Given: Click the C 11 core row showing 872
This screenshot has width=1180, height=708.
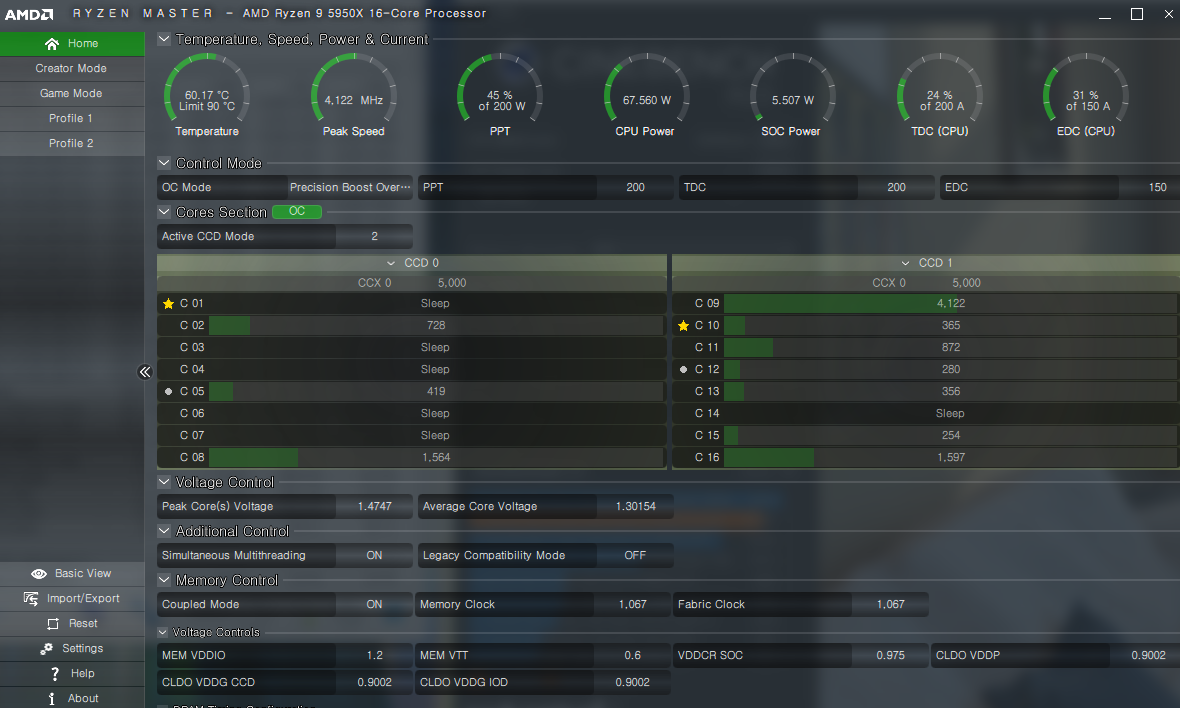Looking at the screenshot, I should [x=926, y=348].
